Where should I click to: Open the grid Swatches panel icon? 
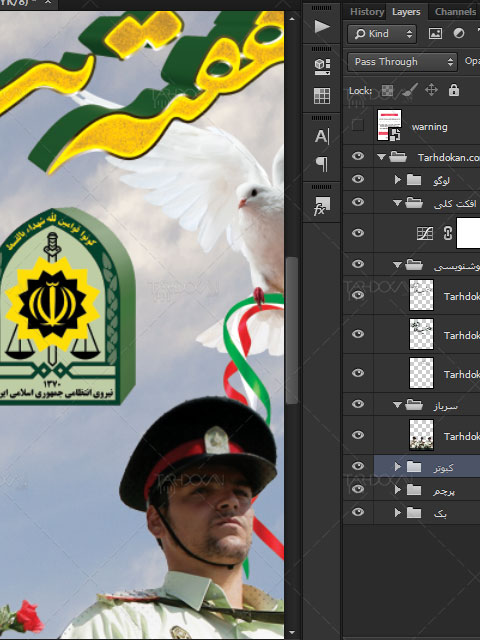pos(322,96)
